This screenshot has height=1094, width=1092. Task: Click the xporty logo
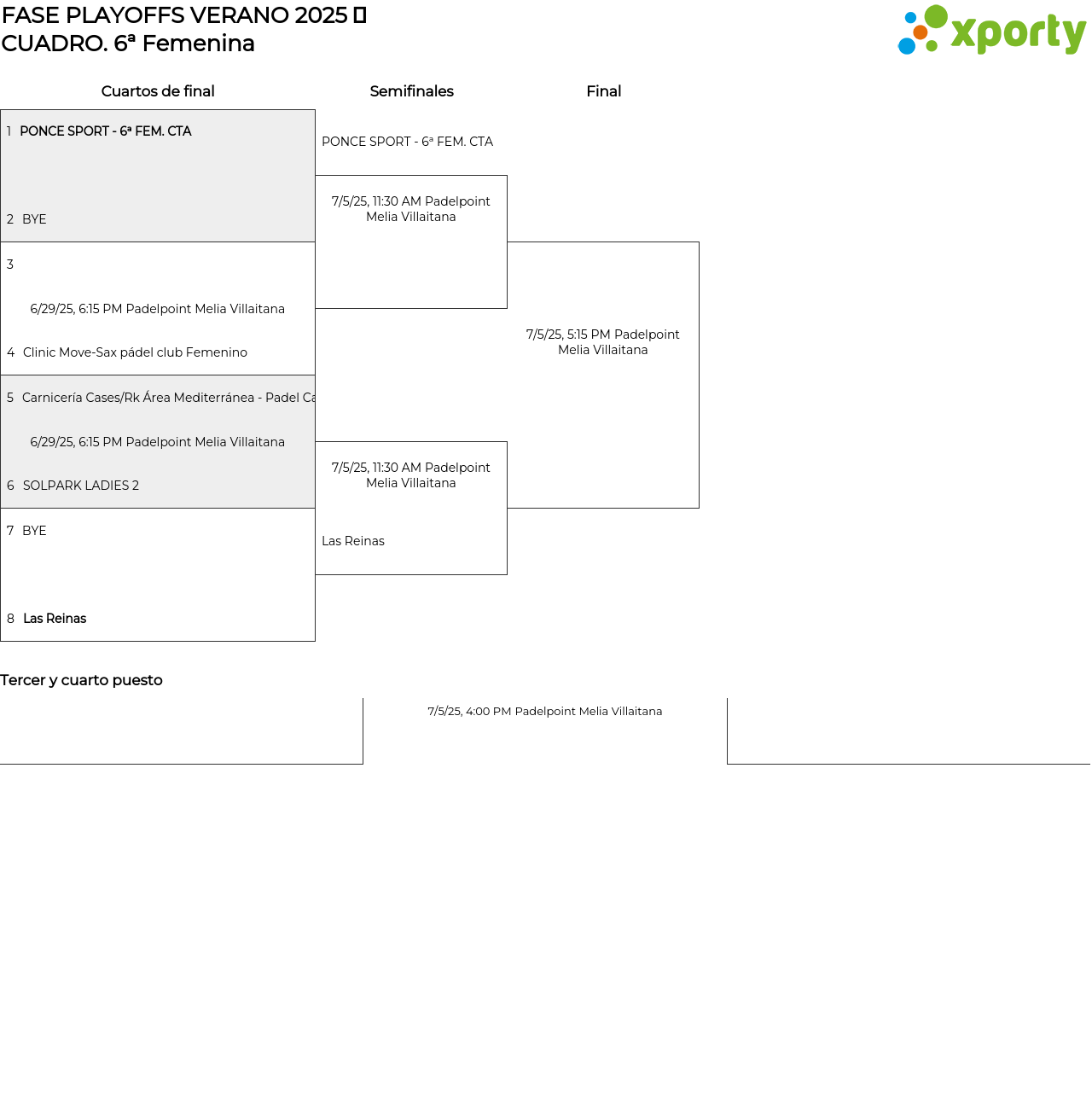point(991,31)
